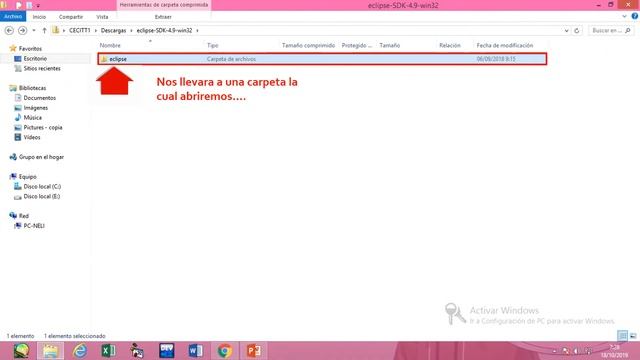Viewport: 640px width, 360px height.
Task: Open Excel from taskbar
Action: click(108, 351)
